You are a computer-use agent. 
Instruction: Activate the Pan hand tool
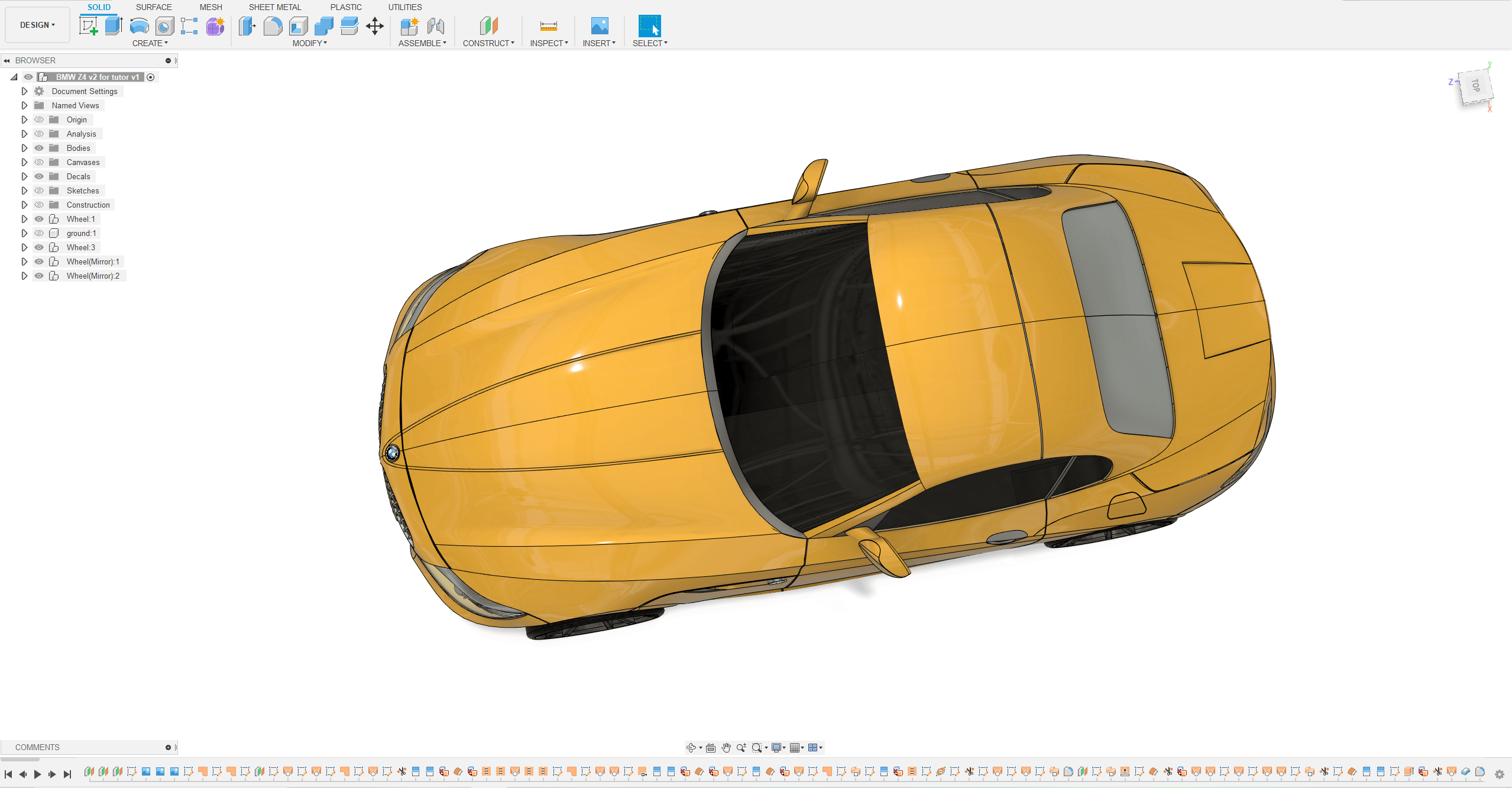coord(726,748)
